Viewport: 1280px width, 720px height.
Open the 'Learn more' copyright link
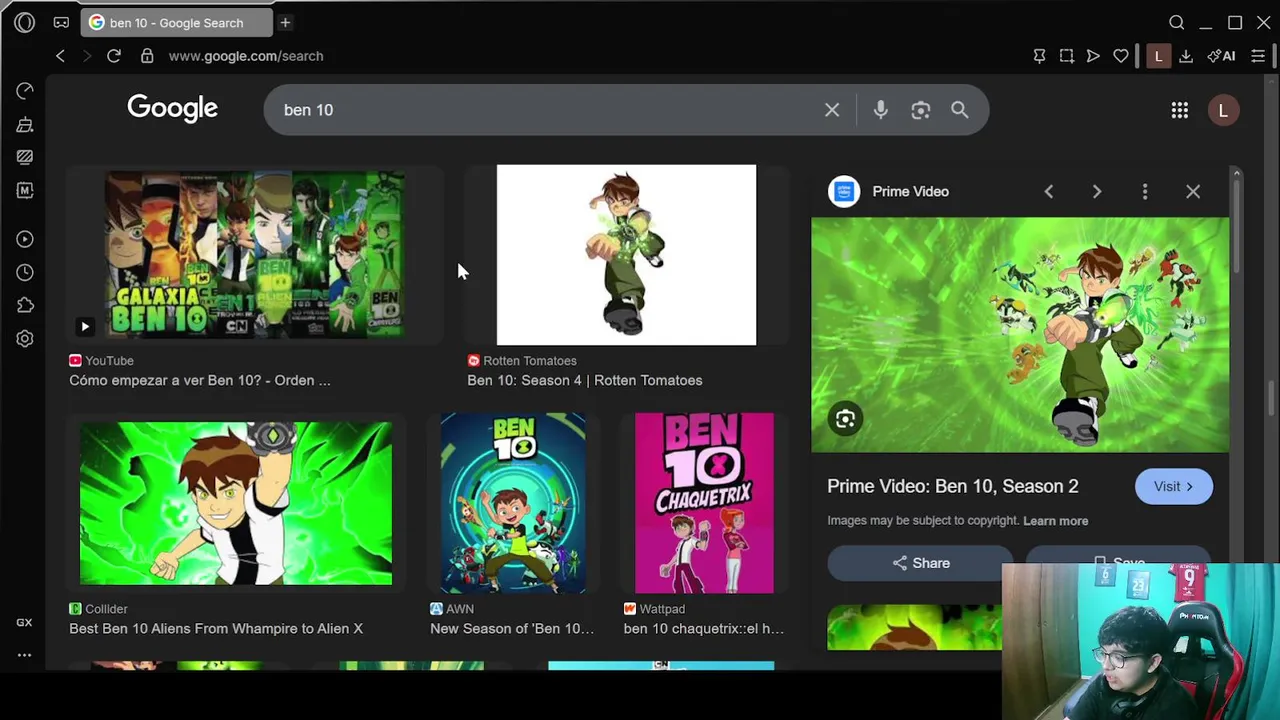click(1055, 520)
